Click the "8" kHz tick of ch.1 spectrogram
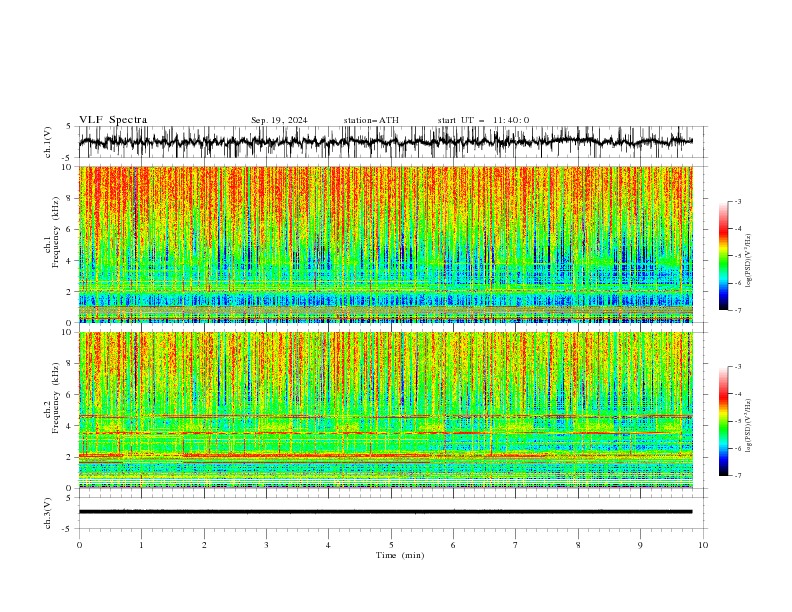 point(71,198)
